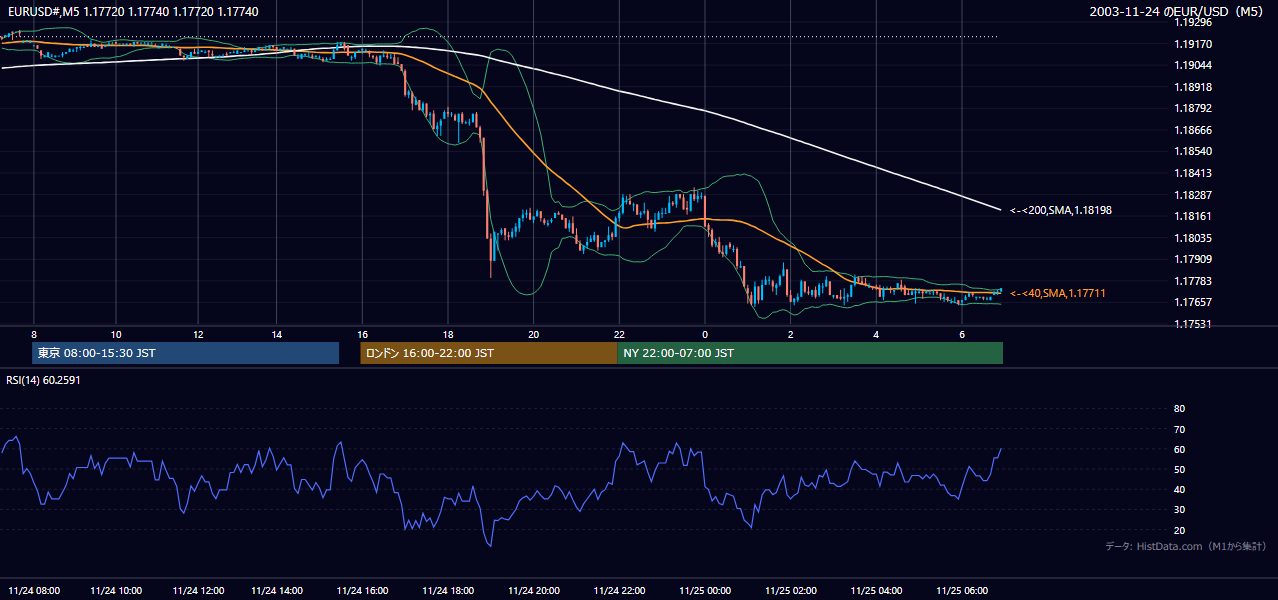Click the 11/24 18:00 time label
The height and width of the screenshot is (600, 1278).
[x=448, y=591]
